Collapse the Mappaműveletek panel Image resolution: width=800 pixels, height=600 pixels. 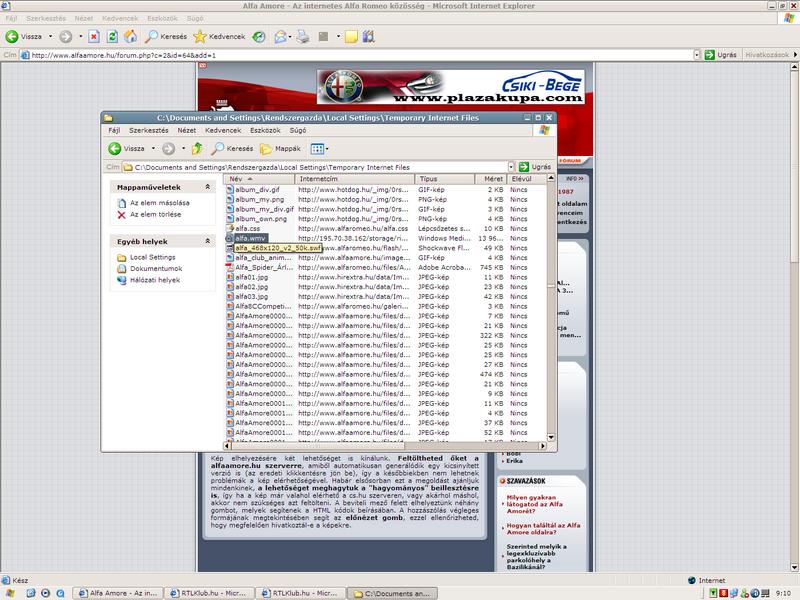(208, 187)
